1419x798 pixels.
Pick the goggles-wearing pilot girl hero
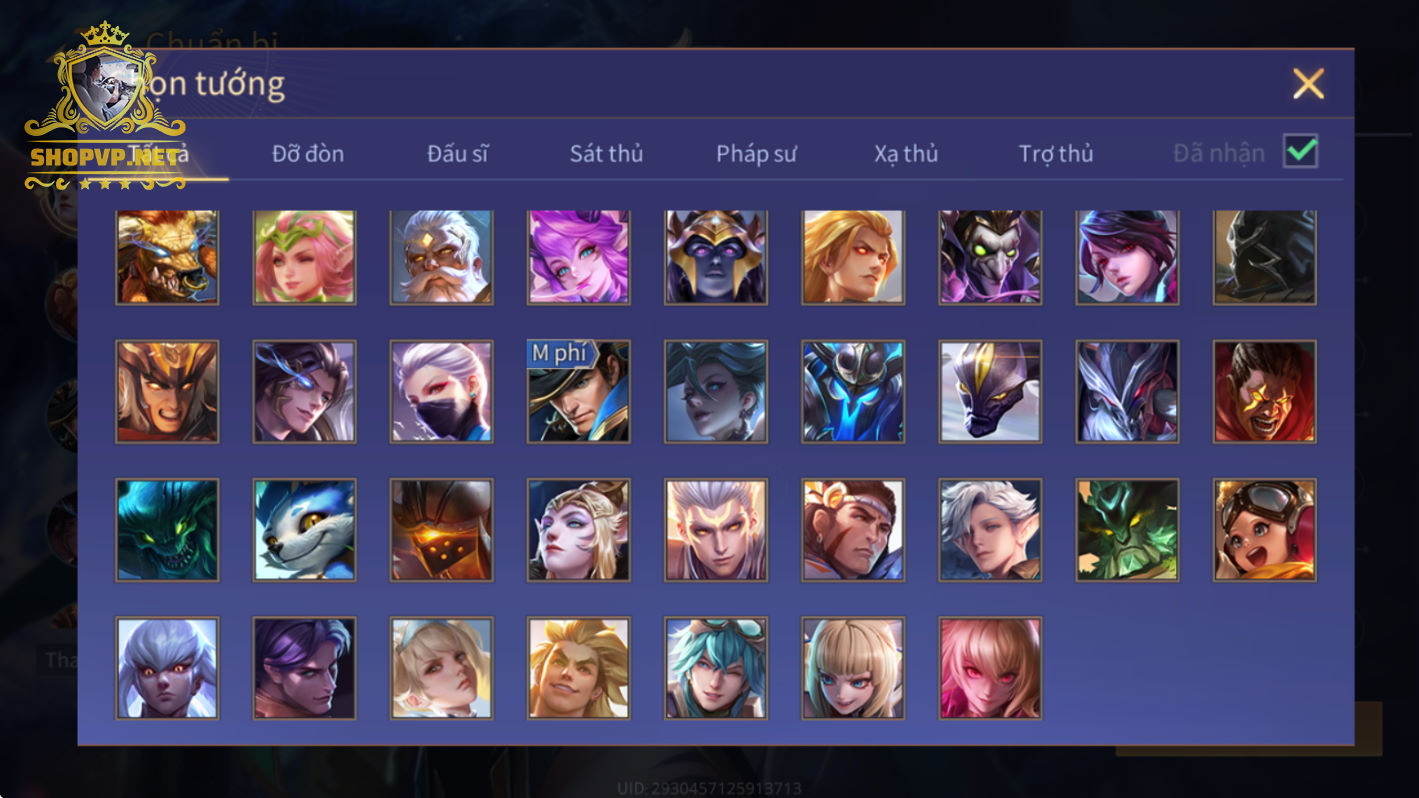click(1265, 530)
